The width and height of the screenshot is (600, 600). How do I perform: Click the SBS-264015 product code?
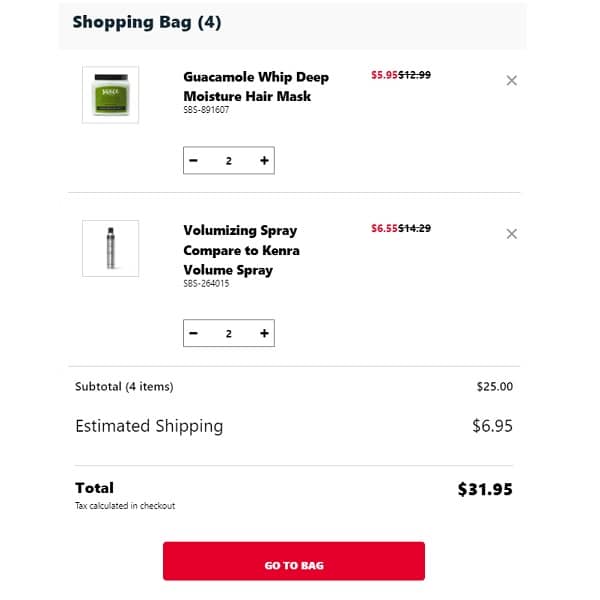206,283
